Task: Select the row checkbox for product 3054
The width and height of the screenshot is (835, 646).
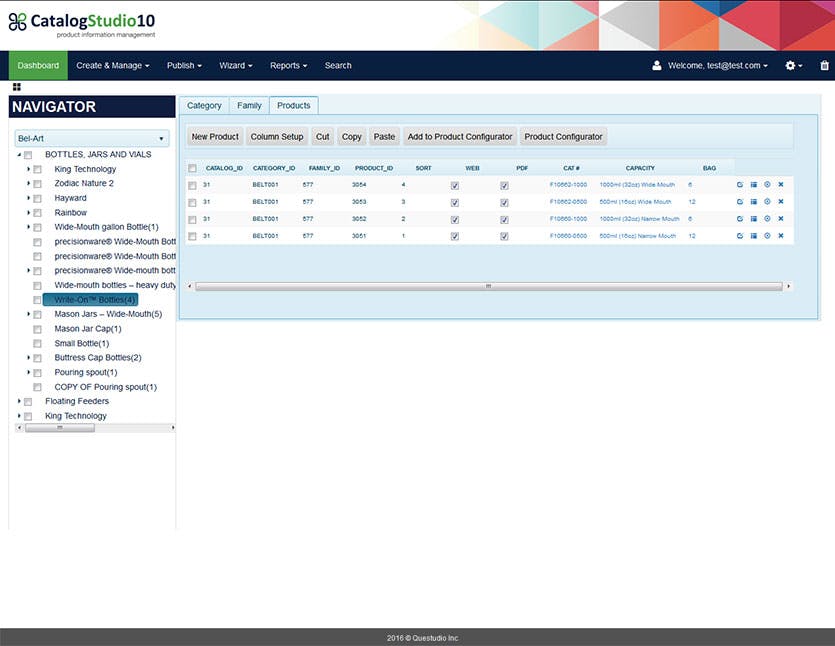Action: [192, 185]
